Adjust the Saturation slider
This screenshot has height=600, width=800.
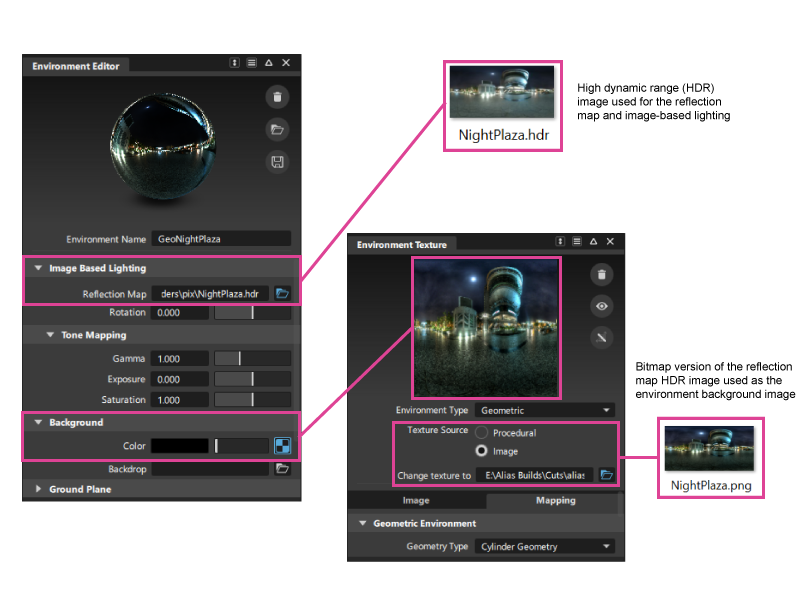[x=253, y=399]
